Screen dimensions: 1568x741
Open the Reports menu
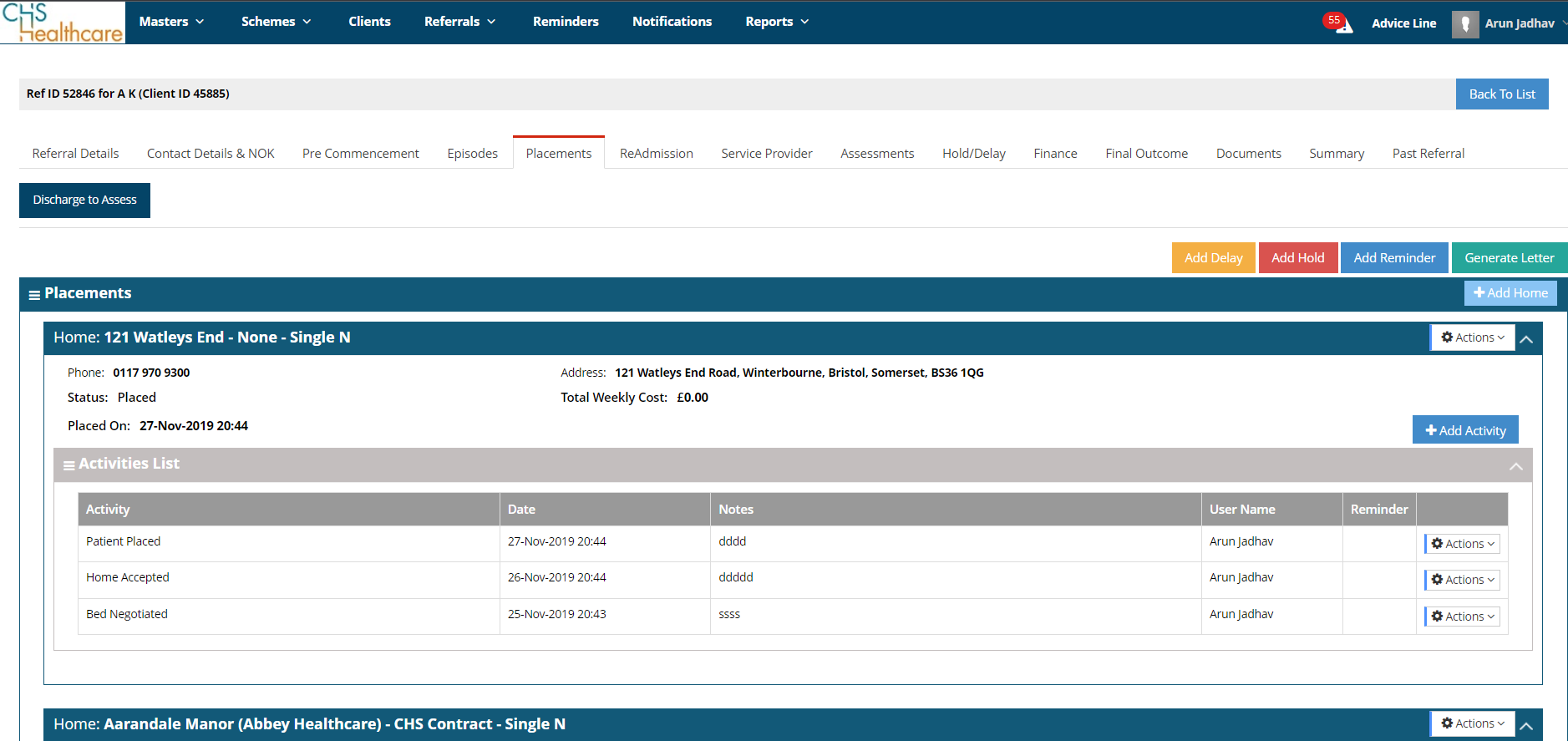(x=777, y=22)
